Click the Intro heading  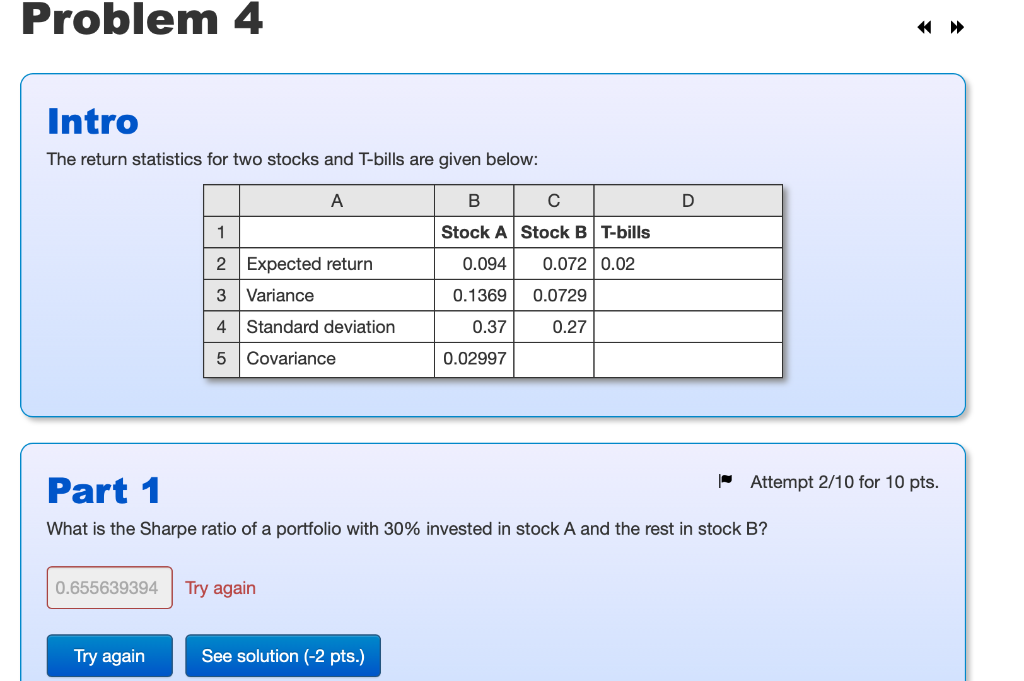pos(92,121)
